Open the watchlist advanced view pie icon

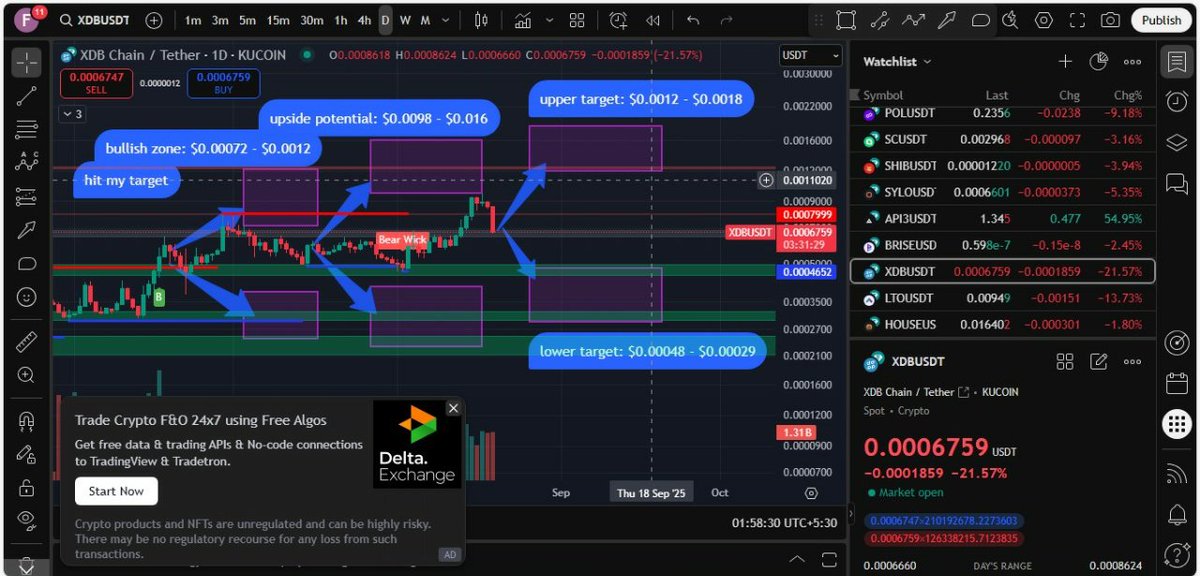pyautogui.click(x=1098, y=62)
